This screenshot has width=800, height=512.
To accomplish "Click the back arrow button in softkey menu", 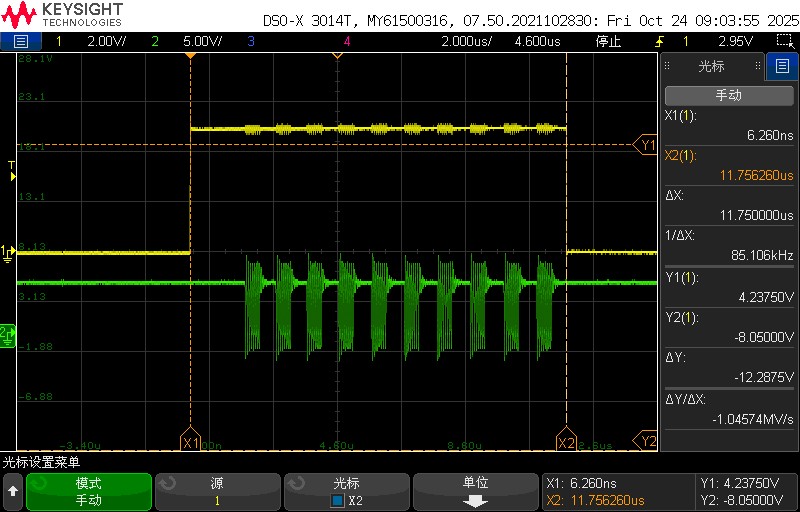I will pyautogui.click(x=13, y=491).
